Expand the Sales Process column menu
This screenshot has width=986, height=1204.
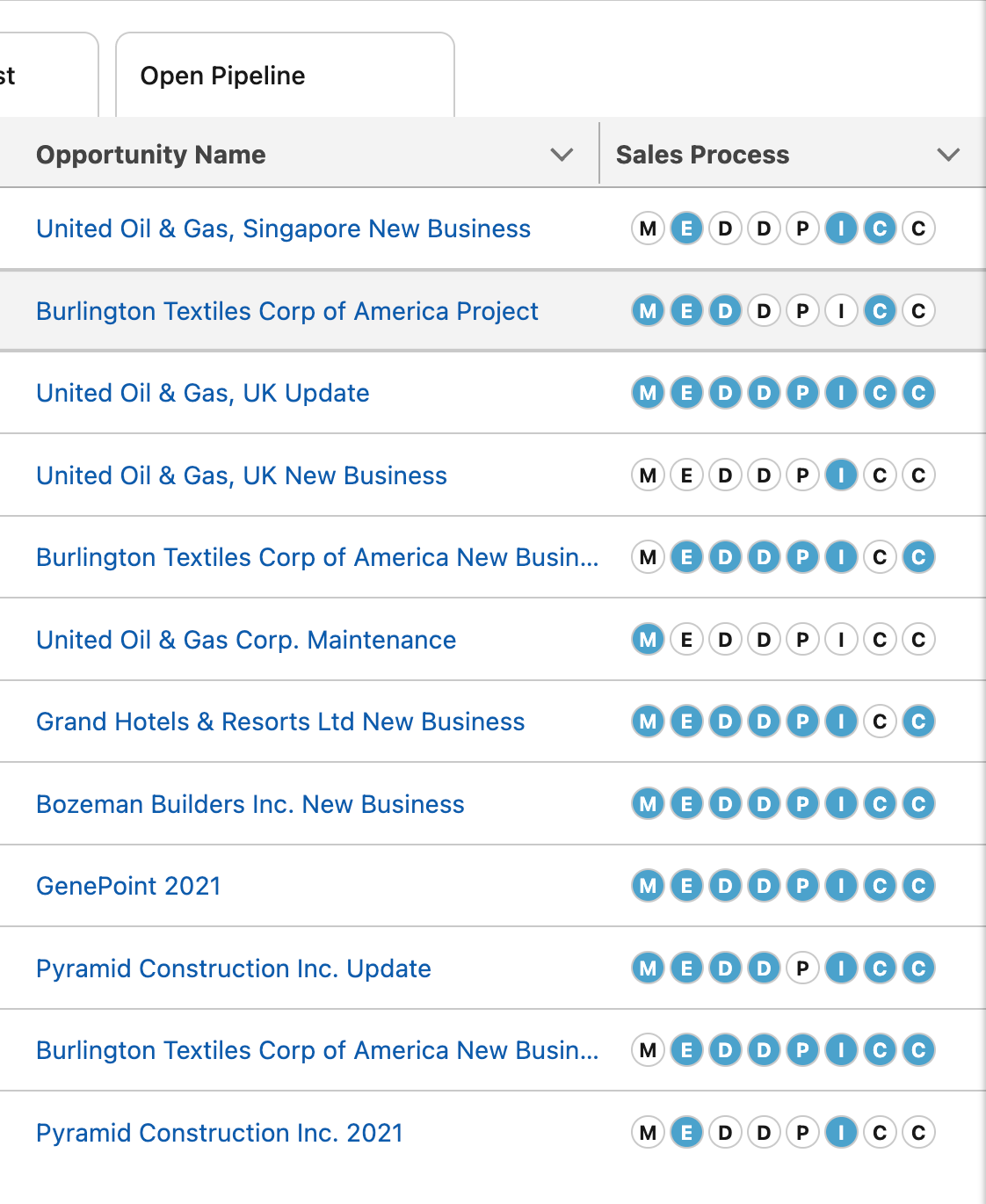(948, 155)
